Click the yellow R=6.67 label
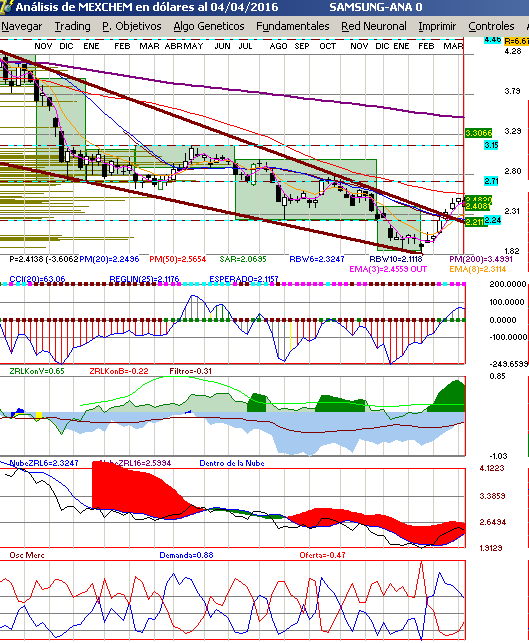Screen dimensions: 529x643 [x=516, y=41]
